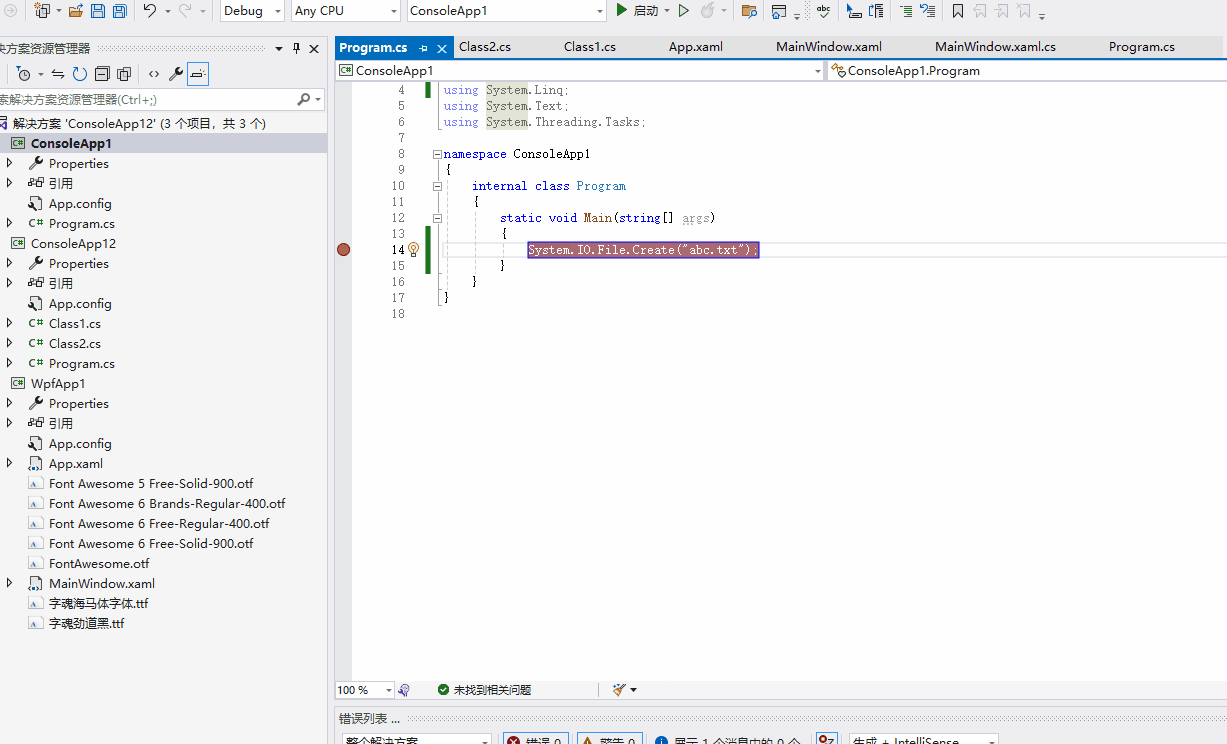Open App.config under ConsoleApp1
The image size is (1227, 744).
pyautogui.click(x=80, y=203)
